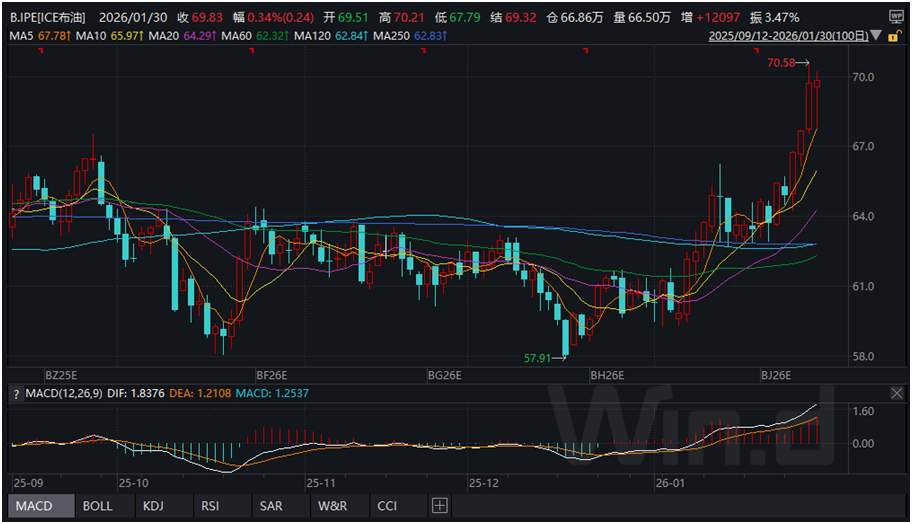Click the DEA: 1.2108 value
Image resolution: width=912 pixels, height=524 pixels.
(200, 394)
